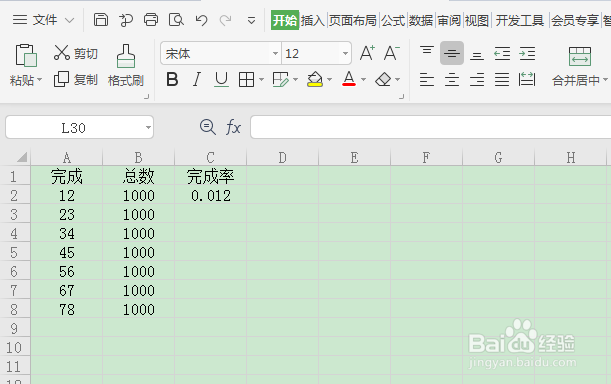Switch to the 视图 tab
Viewport: 611px width, 384px height.
click(477, 20)
